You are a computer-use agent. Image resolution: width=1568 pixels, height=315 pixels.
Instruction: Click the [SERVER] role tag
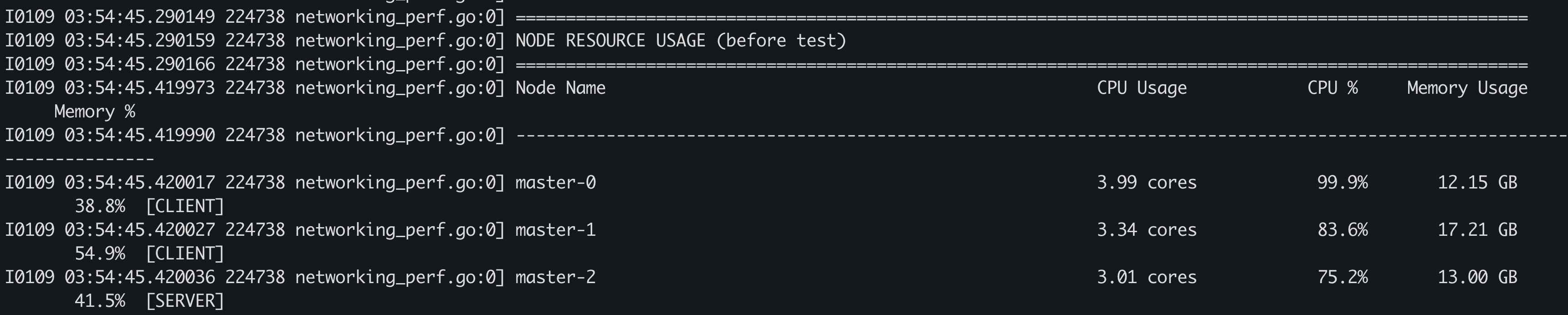coord(184,301)
